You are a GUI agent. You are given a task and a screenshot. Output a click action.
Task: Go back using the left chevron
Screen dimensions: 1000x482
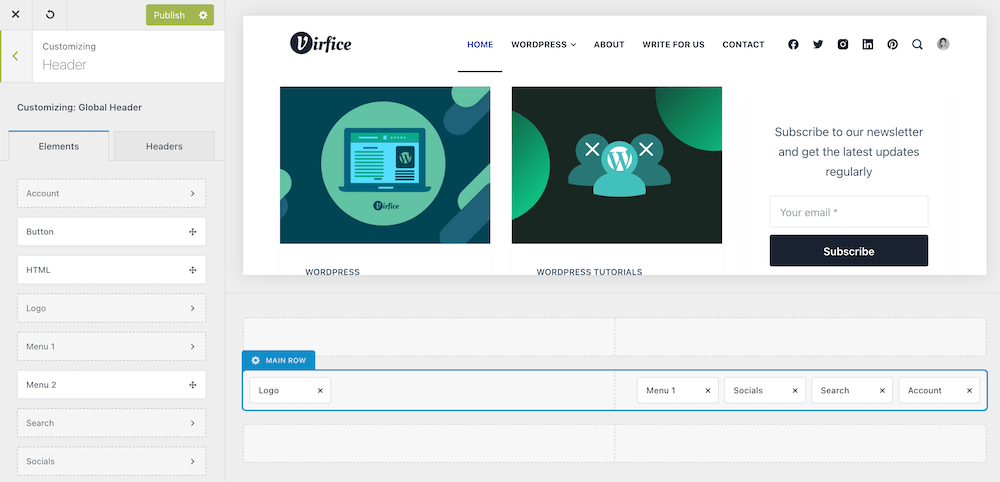15,56
